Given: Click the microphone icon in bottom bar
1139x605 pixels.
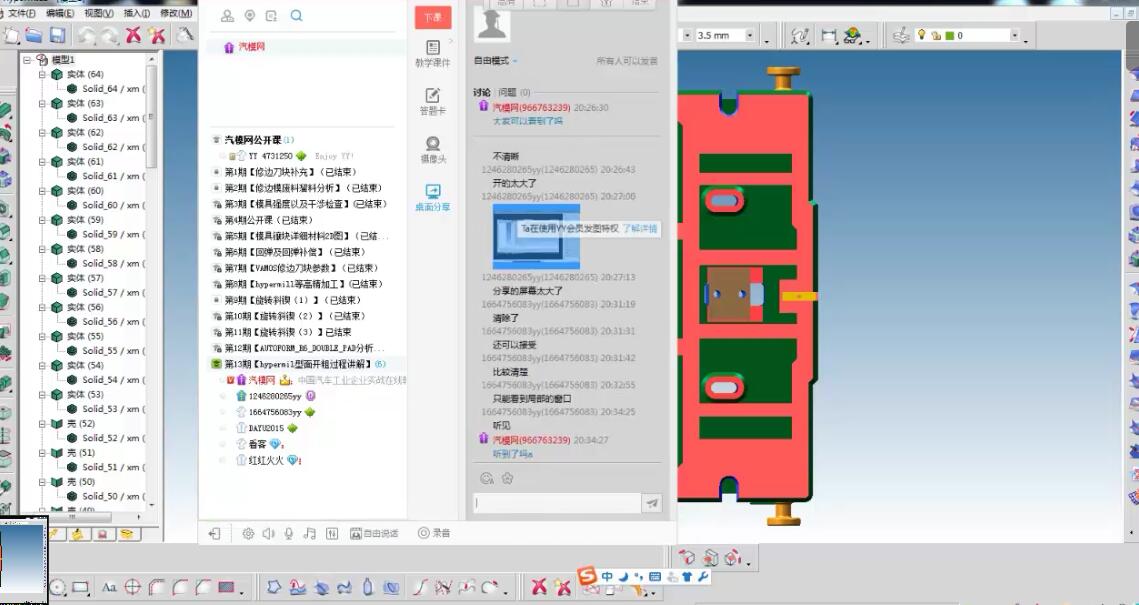Looking at the screenshot, I should click(289, 534).
